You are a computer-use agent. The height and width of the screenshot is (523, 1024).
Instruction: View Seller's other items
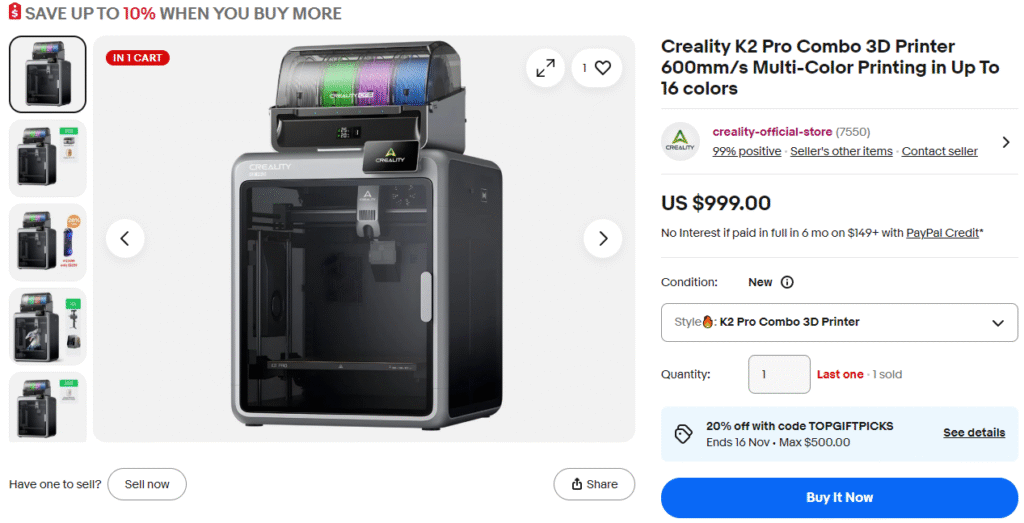point(841,151)
